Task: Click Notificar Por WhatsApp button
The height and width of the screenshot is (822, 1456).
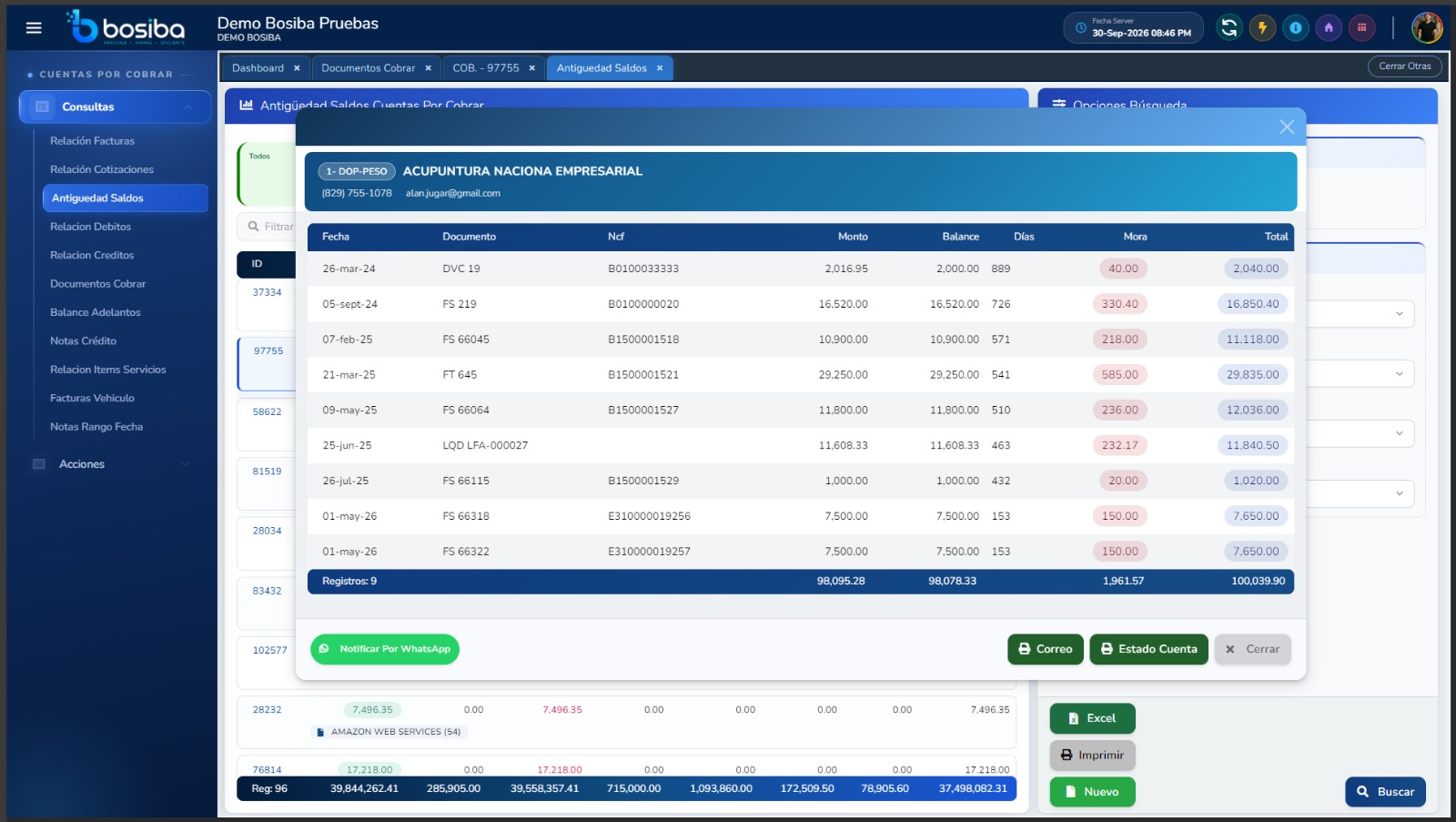Action: coord(385,649)
